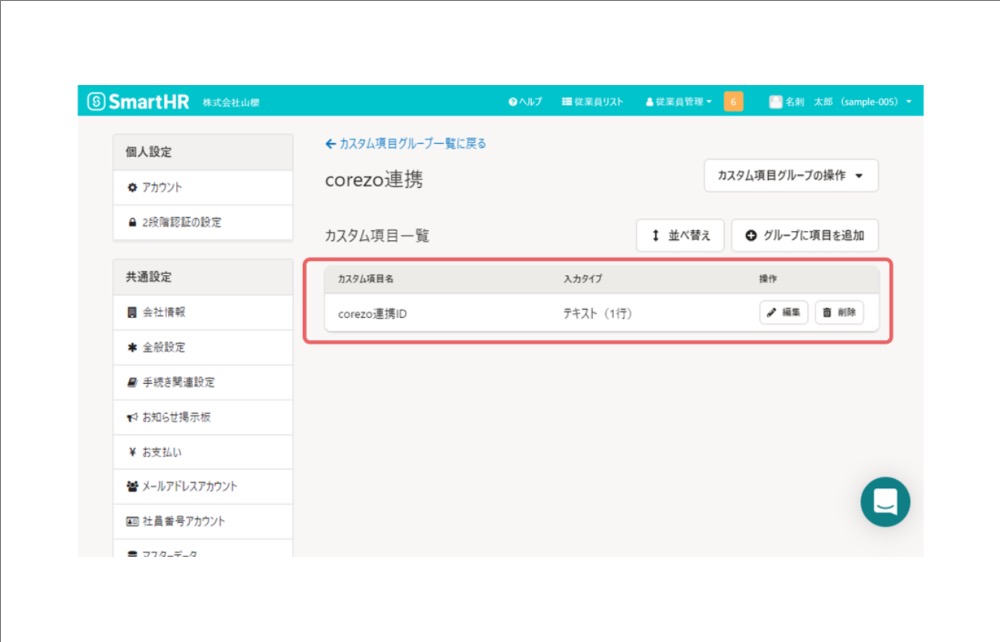Click the 操作 column header

coord(768,279)
